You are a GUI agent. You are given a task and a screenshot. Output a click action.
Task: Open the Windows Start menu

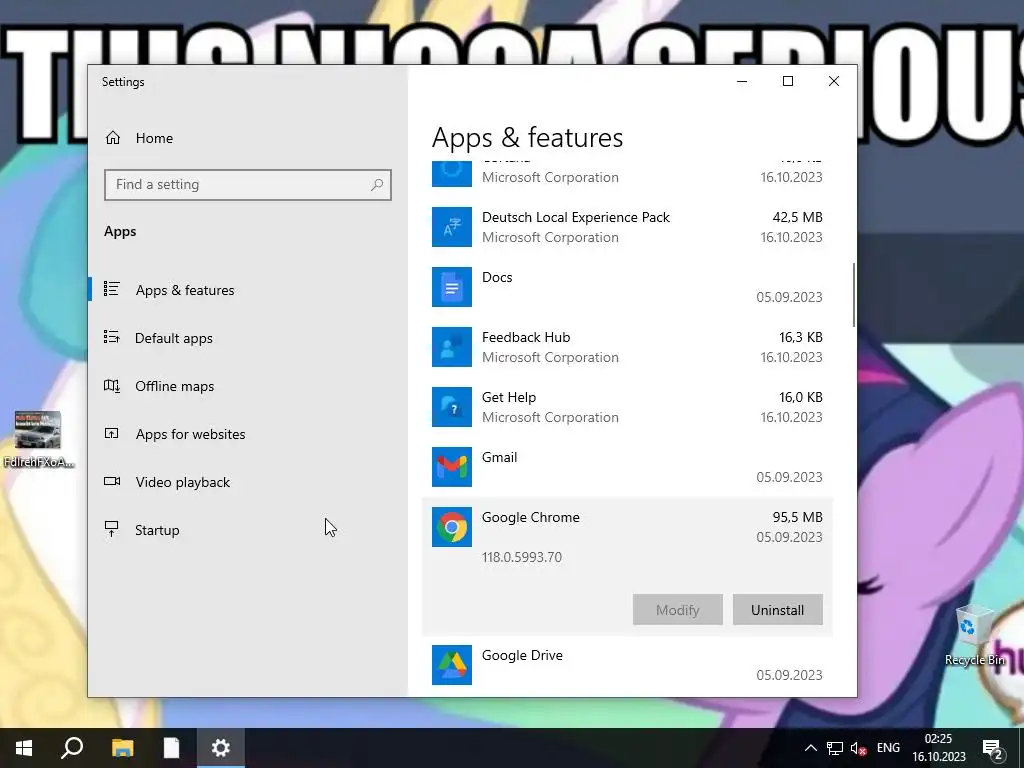24,748
